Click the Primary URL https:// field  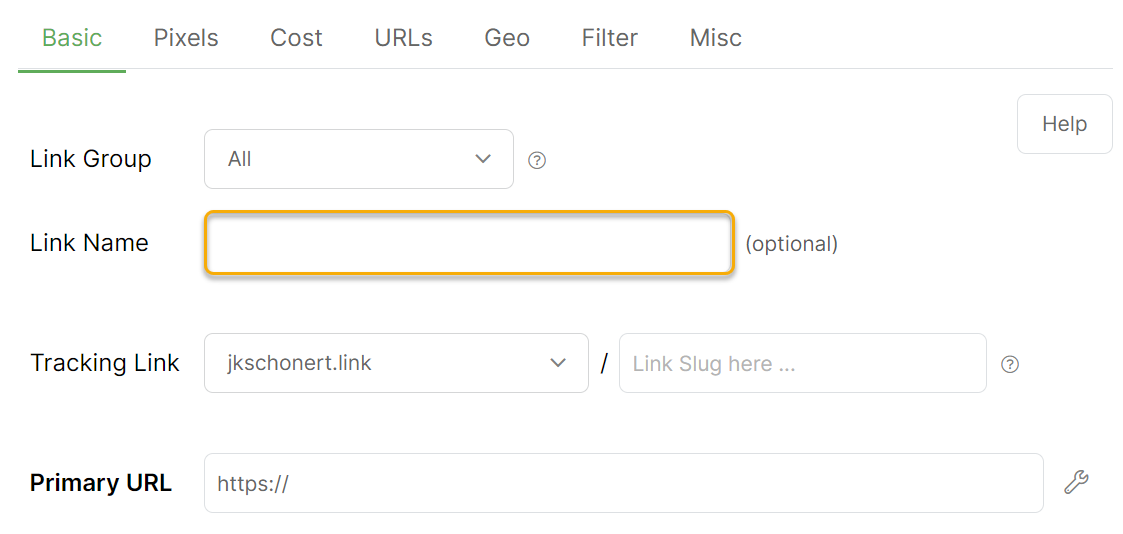point(623,483)
